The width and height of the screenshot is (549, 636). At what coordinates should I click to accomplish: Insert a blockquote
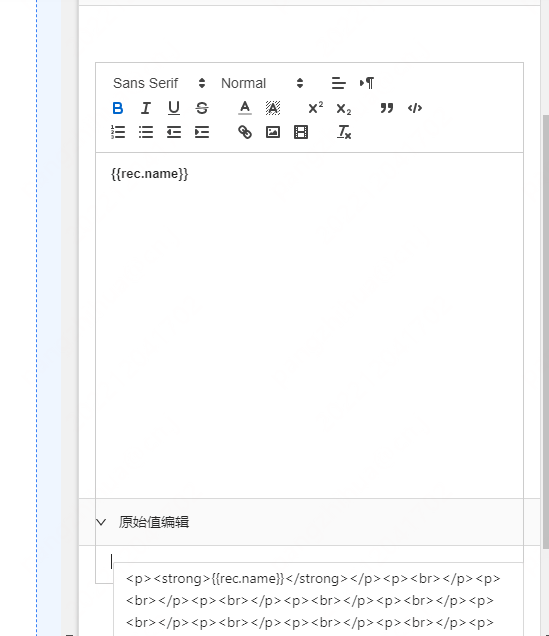pos(386,108)
